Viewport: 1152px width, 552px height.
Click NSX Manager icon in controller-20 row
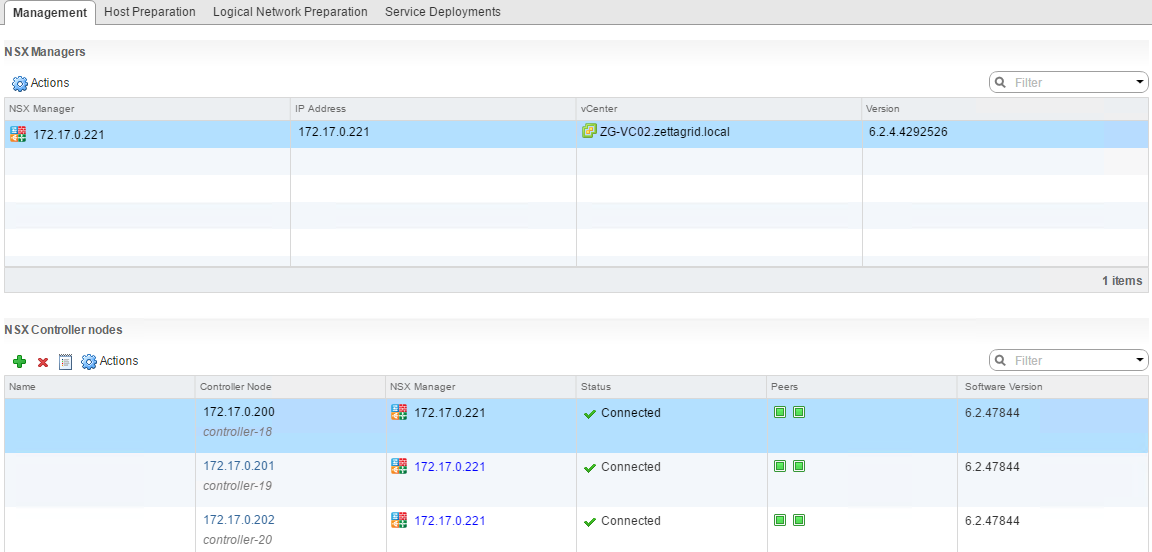pyautogui.click(x=399, y=520)
